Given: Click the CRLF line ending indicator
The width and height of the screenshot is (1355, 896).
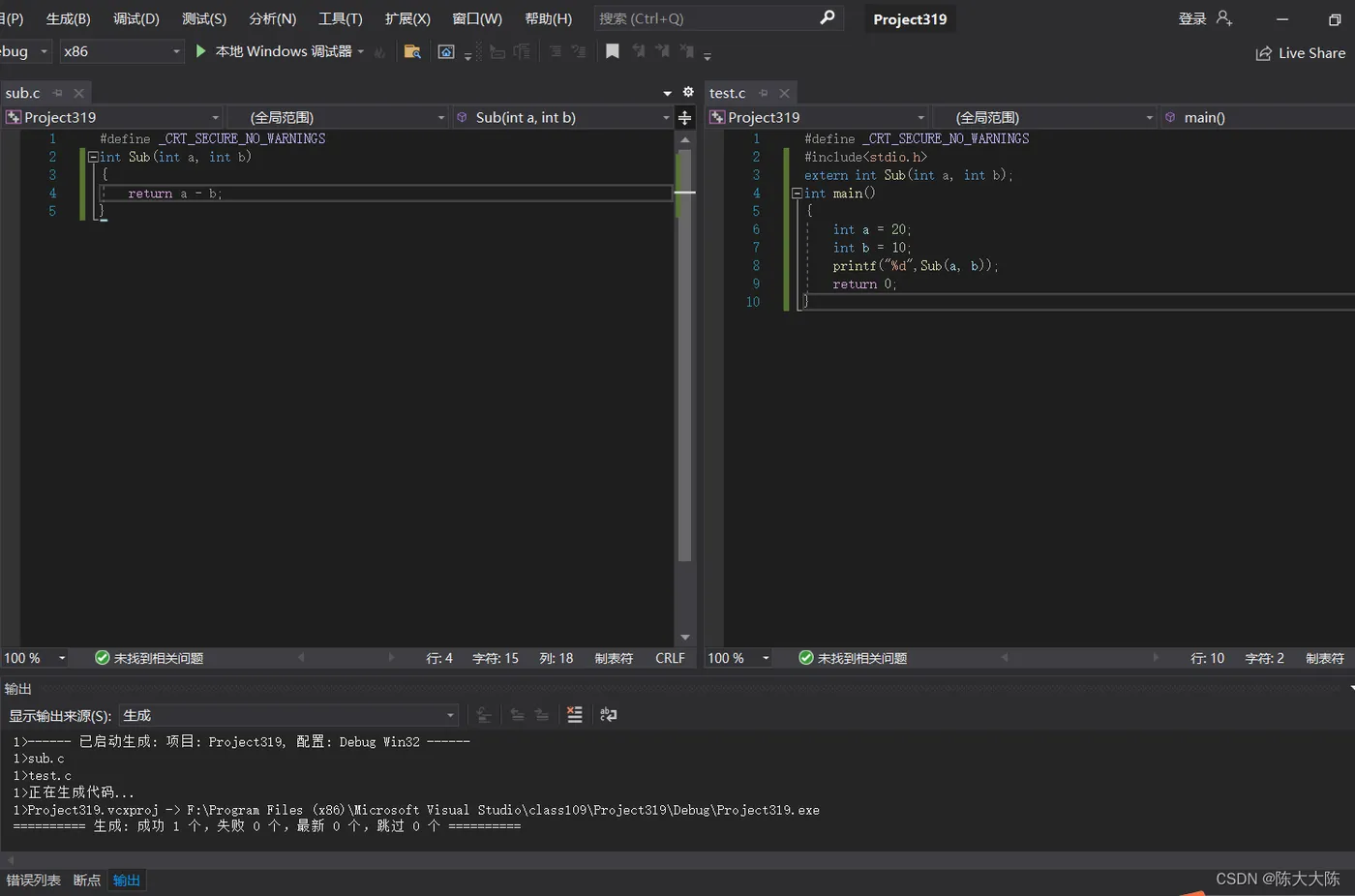Looking at the screenshot, I should pos(670,658).
